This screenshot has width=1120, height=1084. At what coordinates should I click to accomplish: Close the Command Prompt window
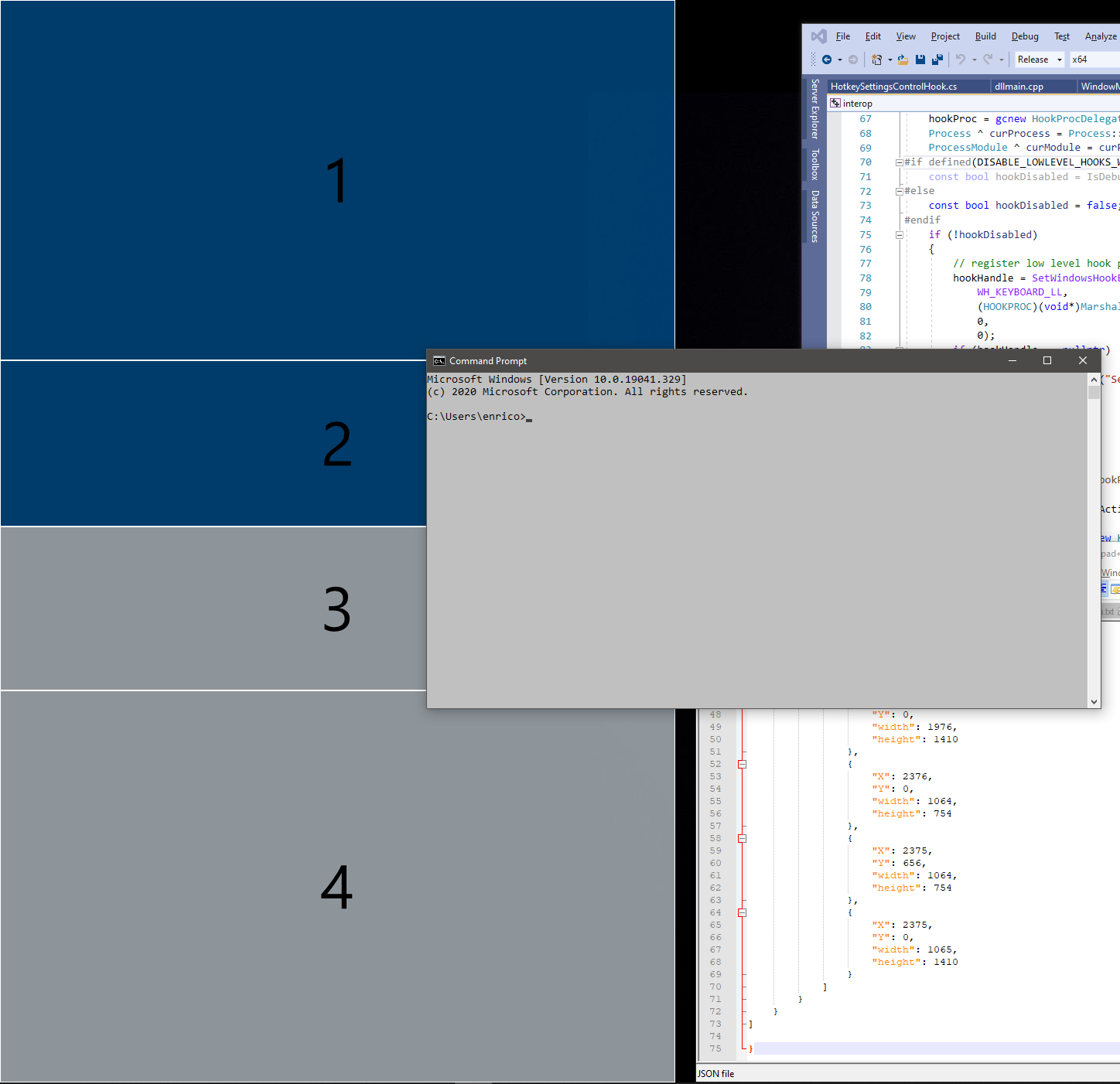1083,361
